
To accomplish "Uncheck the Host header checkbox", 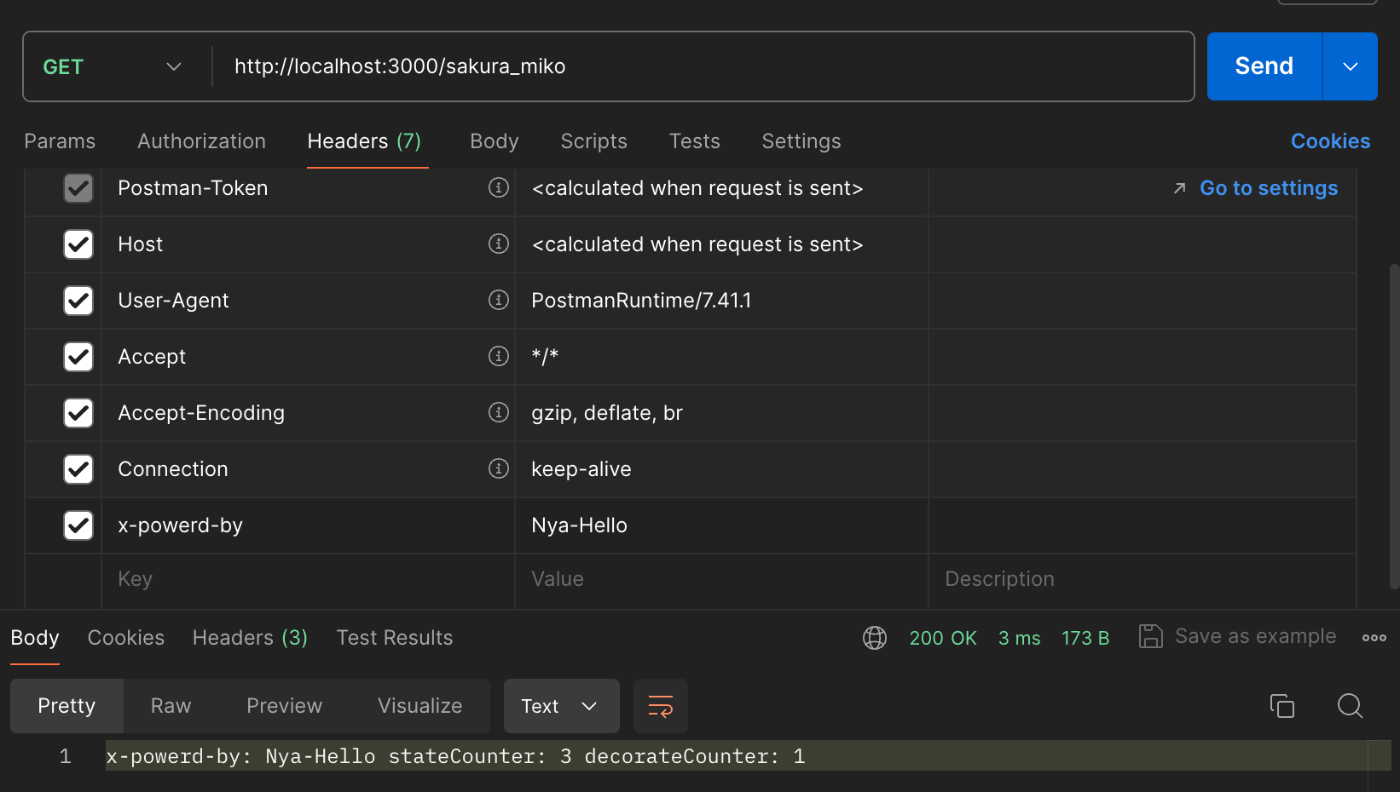I will coord(78,244).
